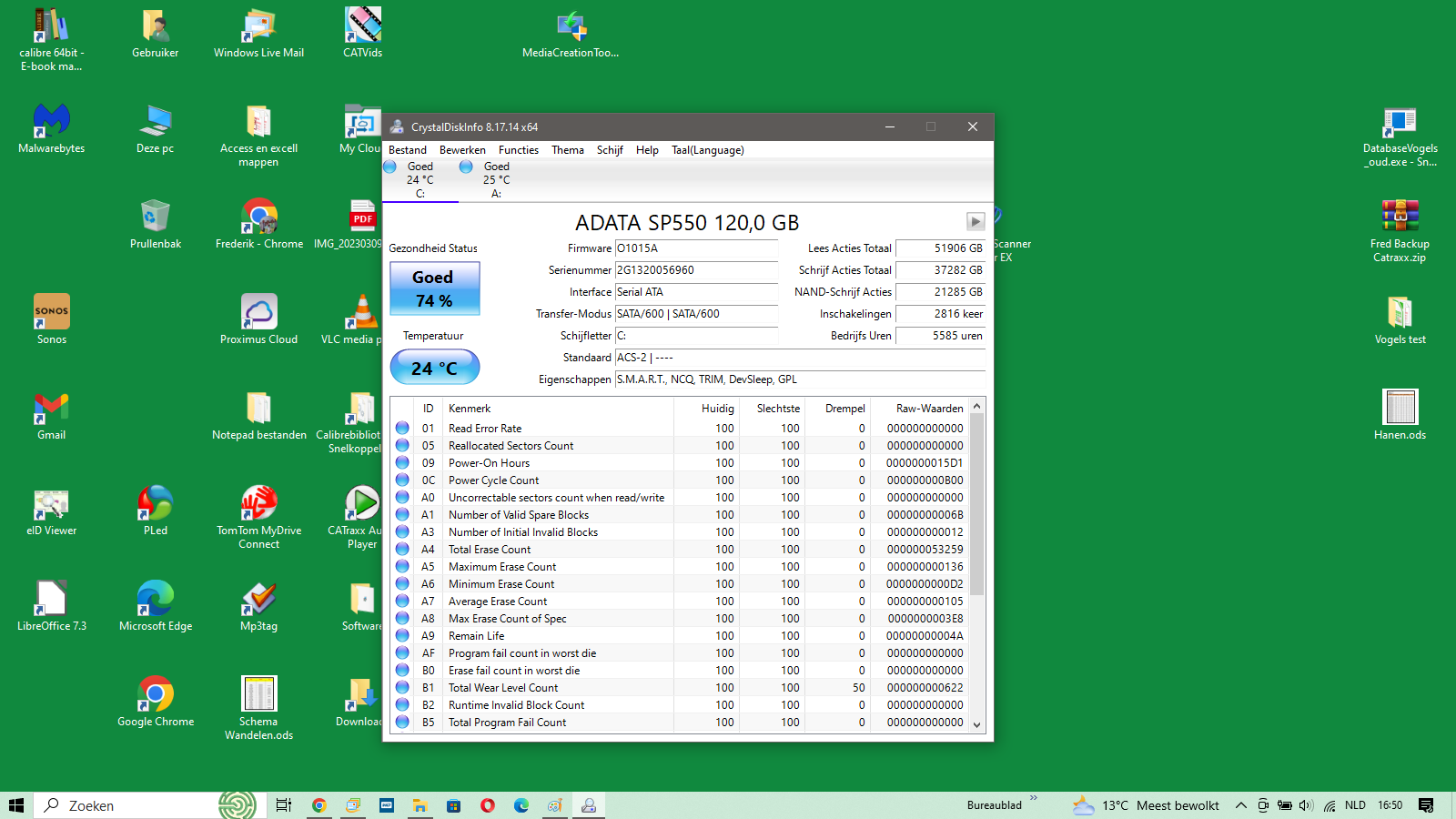Screen dimensions: 1456x819
Task: Click the CrystalDiskInfo title bar icon
Action: 398,126
